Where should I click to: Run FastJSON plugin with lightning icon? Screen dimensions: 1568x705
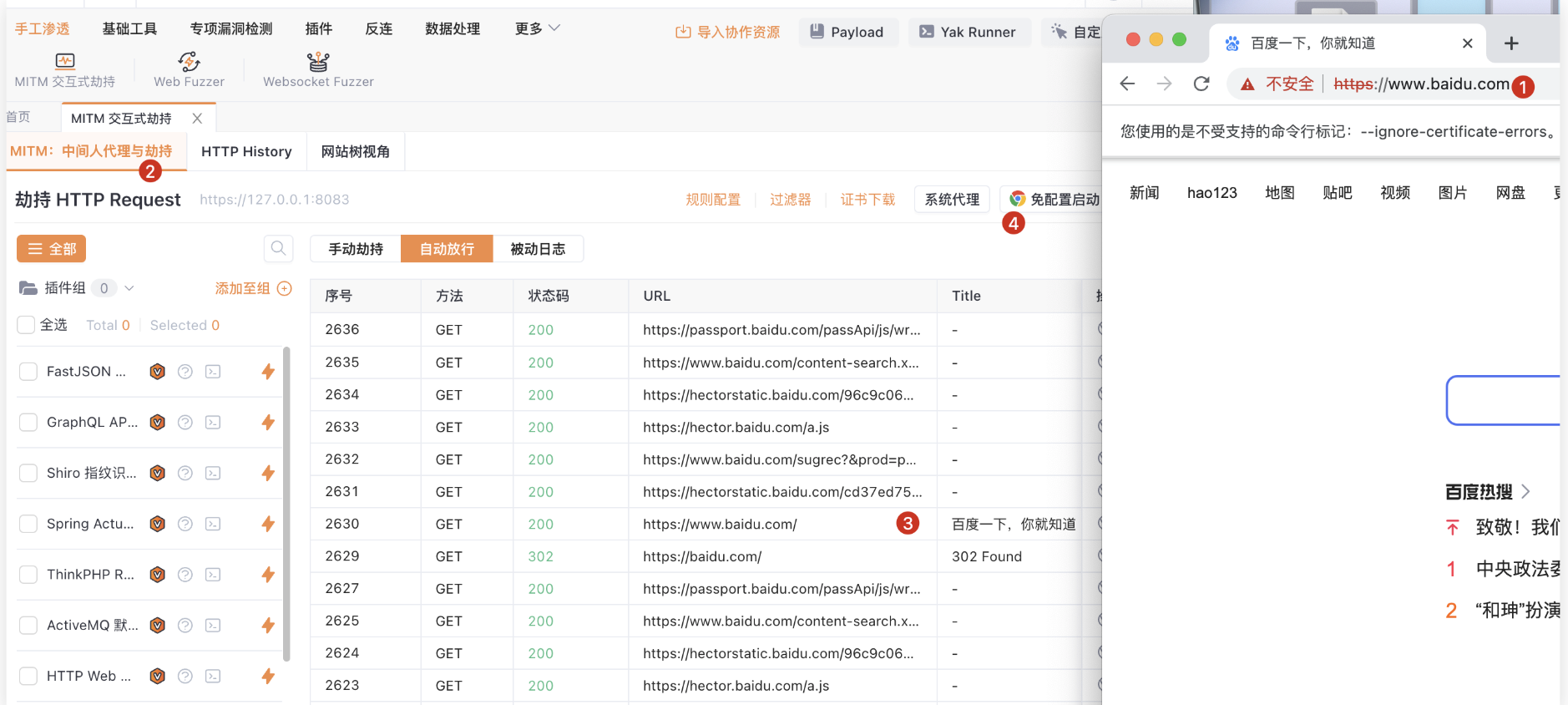268,372
